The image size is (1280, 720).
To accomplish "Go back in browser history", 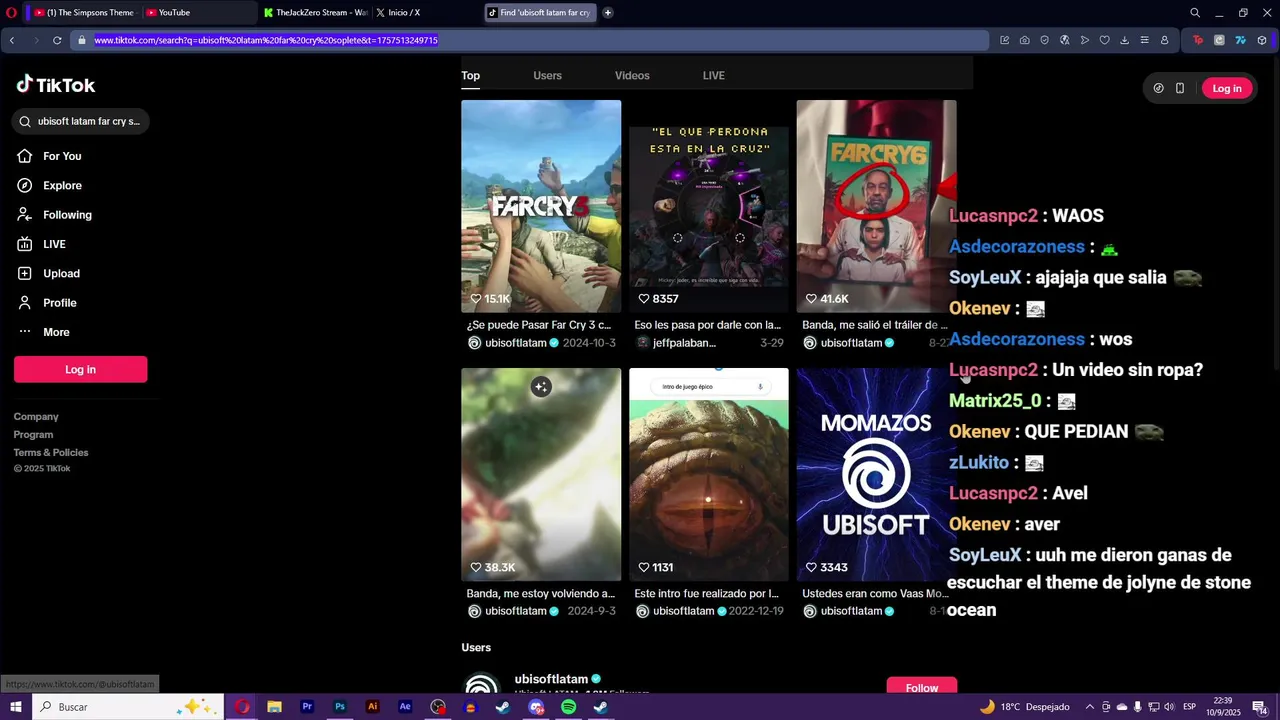I will [x=12, y=40].
